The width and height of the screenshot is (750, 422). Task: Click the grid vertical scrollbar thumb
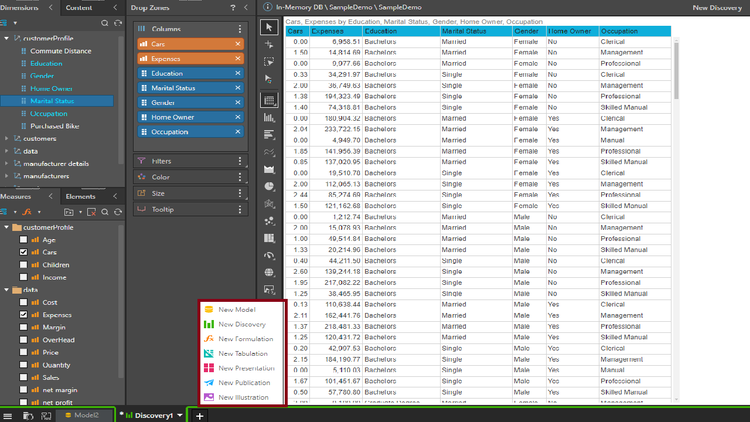pyautogui.click(x=676, y=70)
